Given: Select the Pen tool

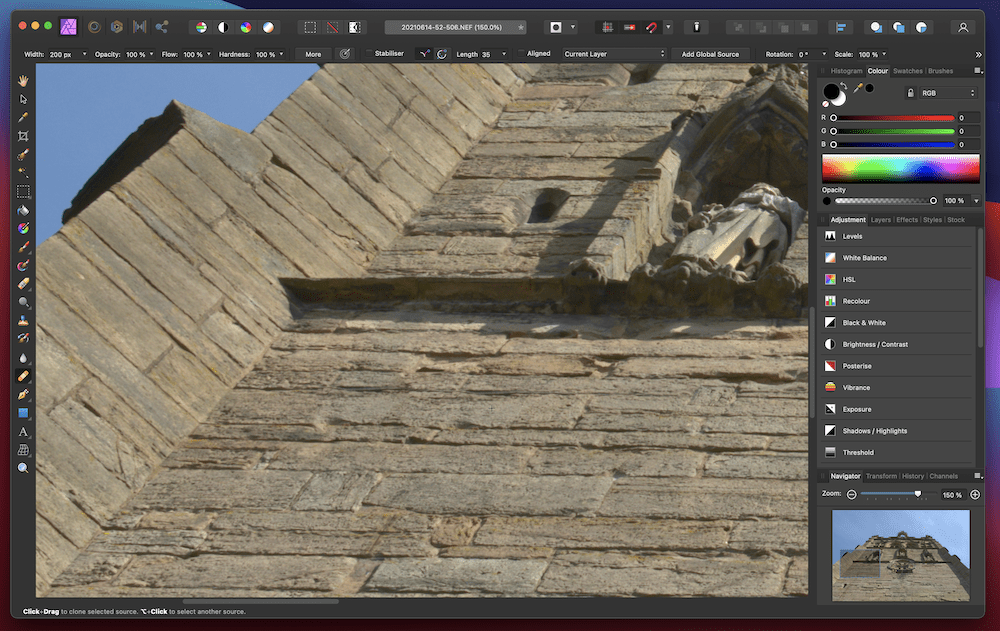Looking at the screenshot, I should (x=22, y=394).
